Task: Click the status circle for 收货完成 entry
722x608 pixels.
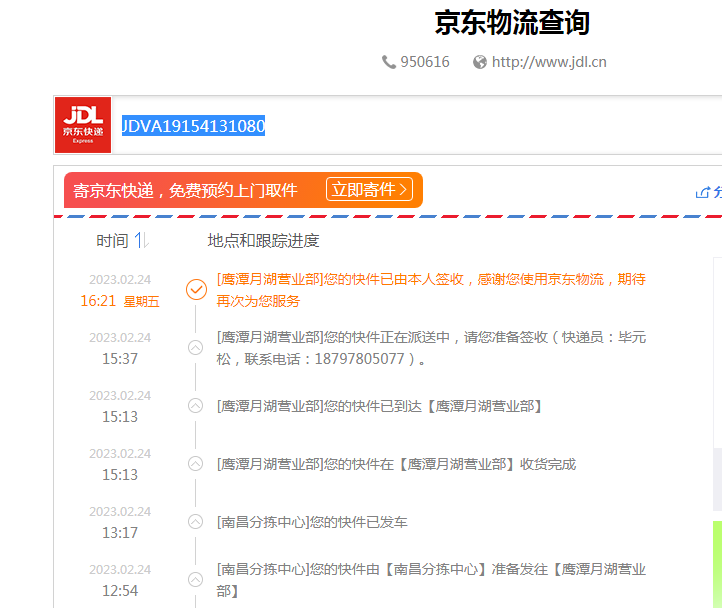Action: coord(196,463)
